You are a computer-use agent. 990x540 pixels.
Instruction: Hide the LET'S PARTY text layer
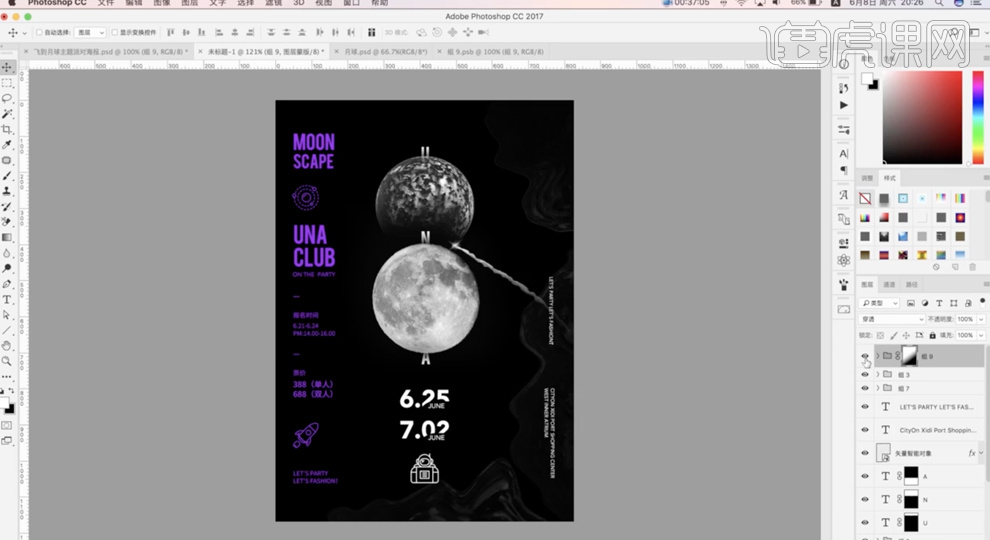865,407
